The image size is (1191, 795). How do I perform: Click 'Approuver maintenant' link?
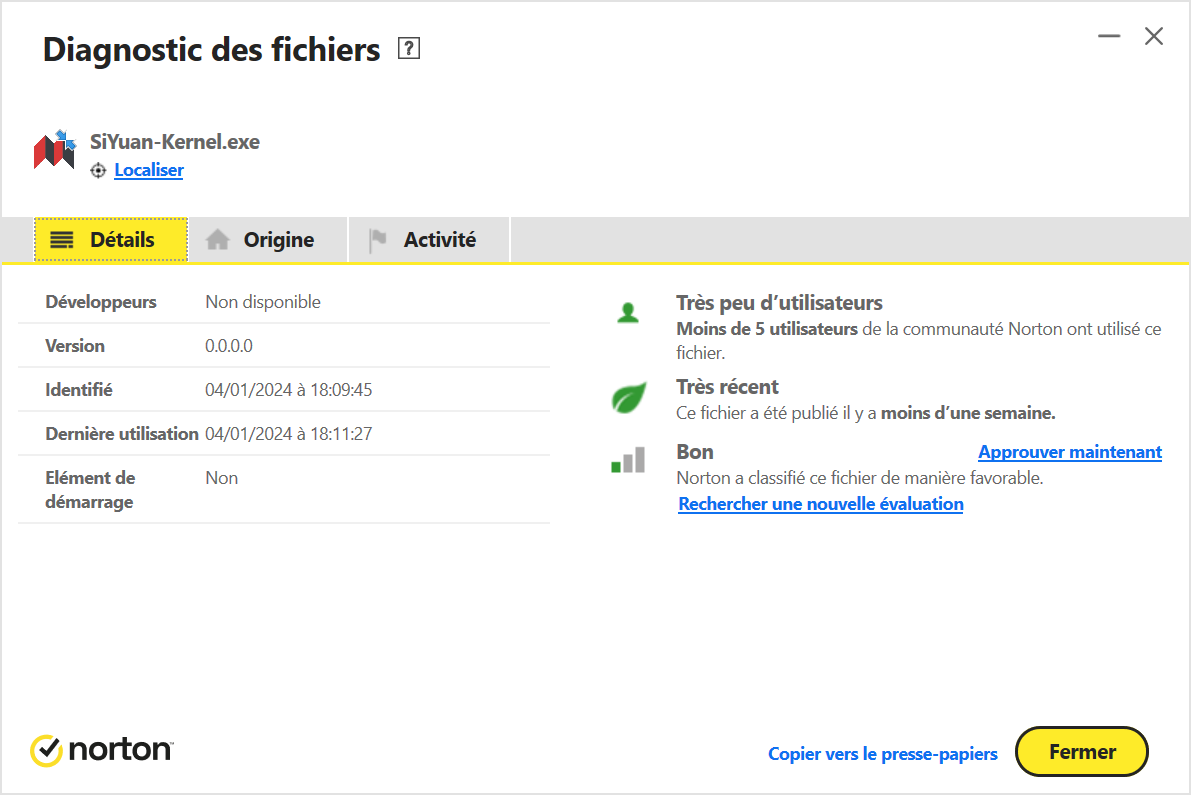point(1069,452)
